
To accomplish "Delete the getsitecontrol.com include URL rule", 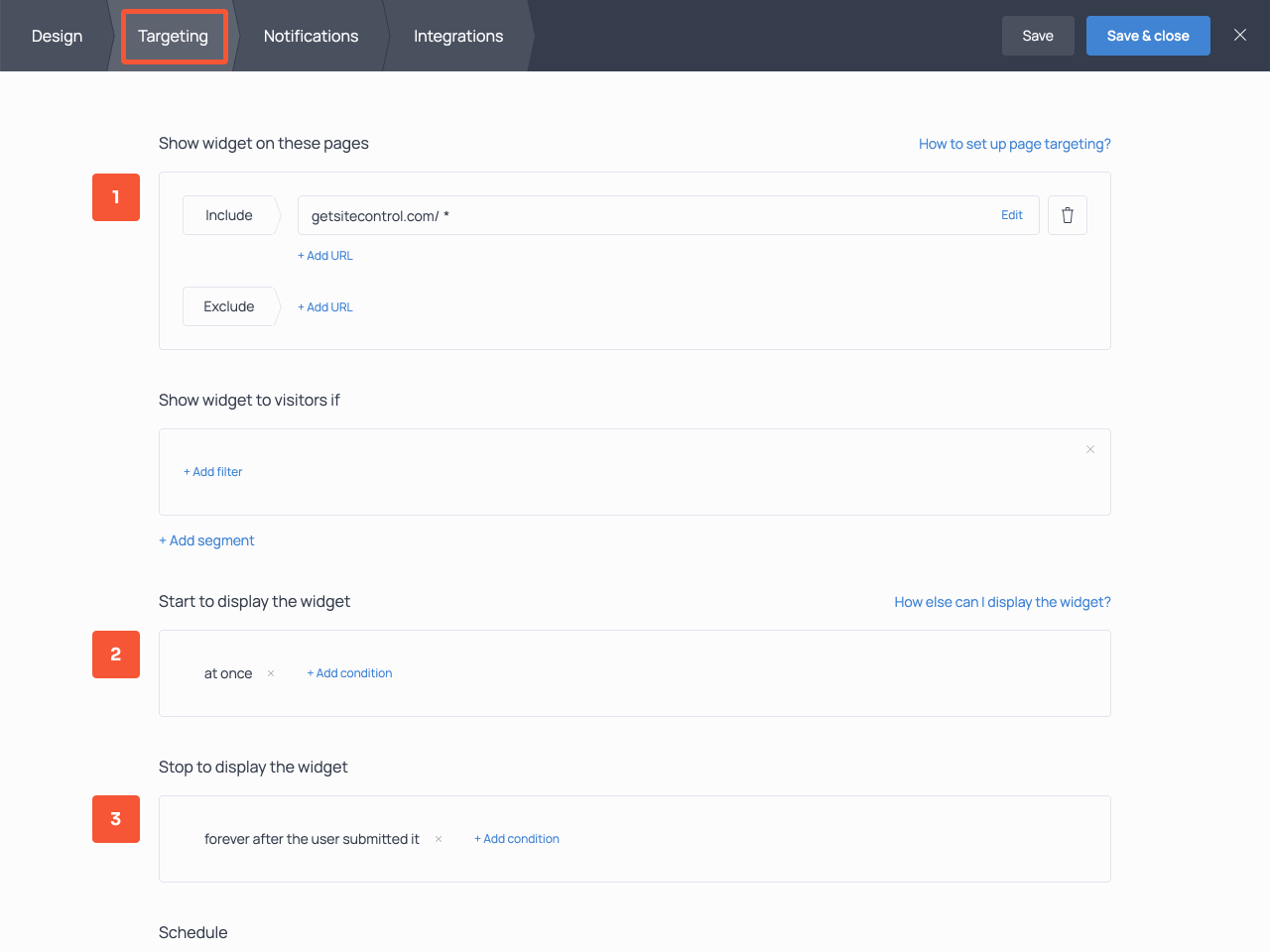I will coord(1067,215).
